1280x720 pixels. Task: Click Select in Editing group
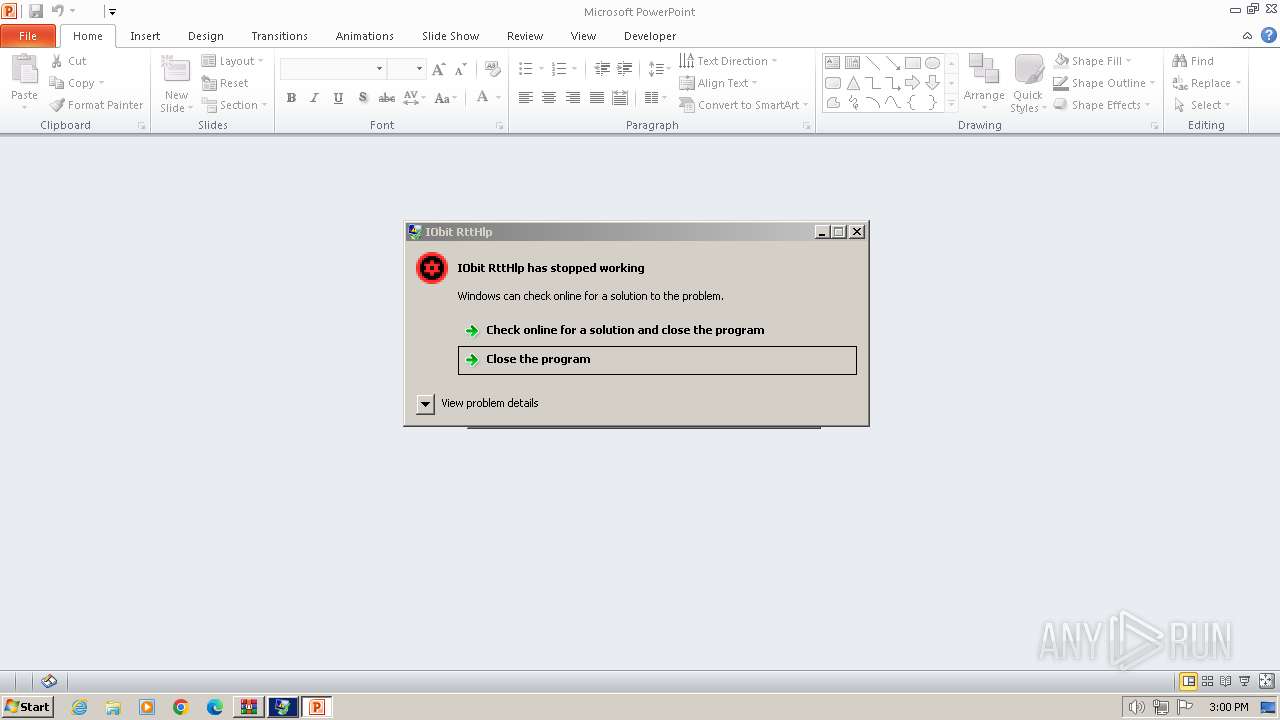point(1201,105)
